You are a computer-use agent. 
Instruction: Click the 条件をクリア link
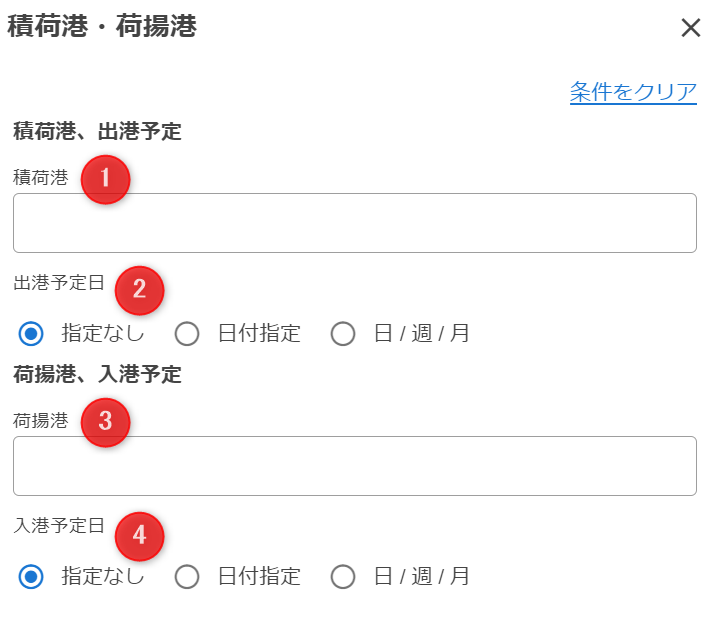click(x=633, y=92)
